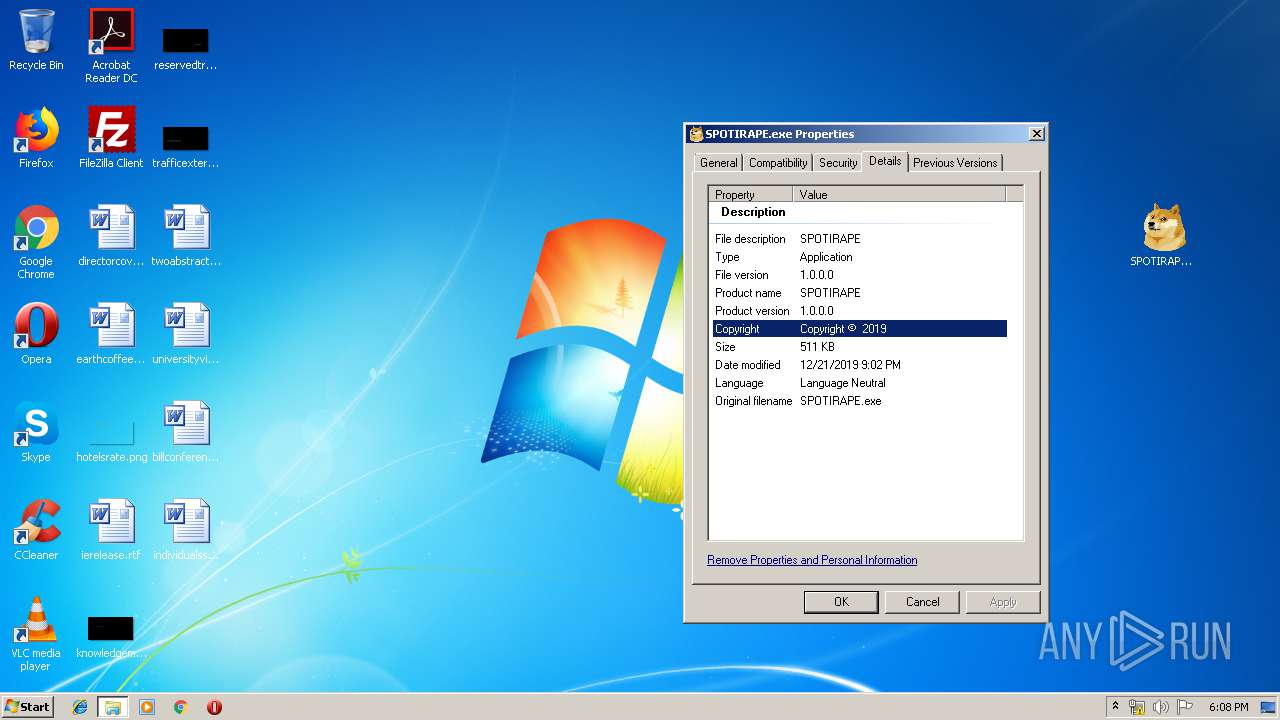Click Cancel in the Properties dialog
1280x720 pixels.
pyautogui.click(x=922, y=602)
